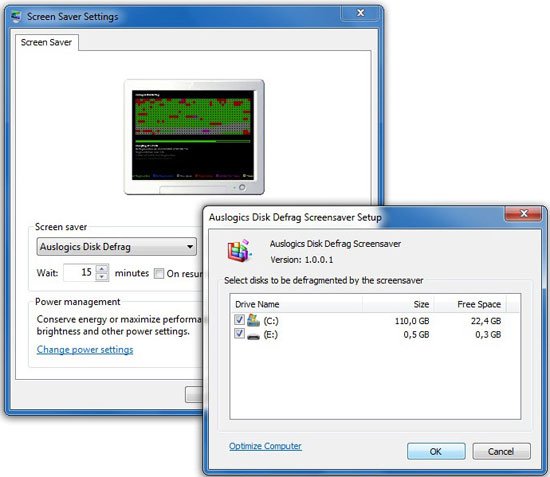Open the Optimize Computer link
This screenshot has width=550, height=477.
tap(265, 446)
